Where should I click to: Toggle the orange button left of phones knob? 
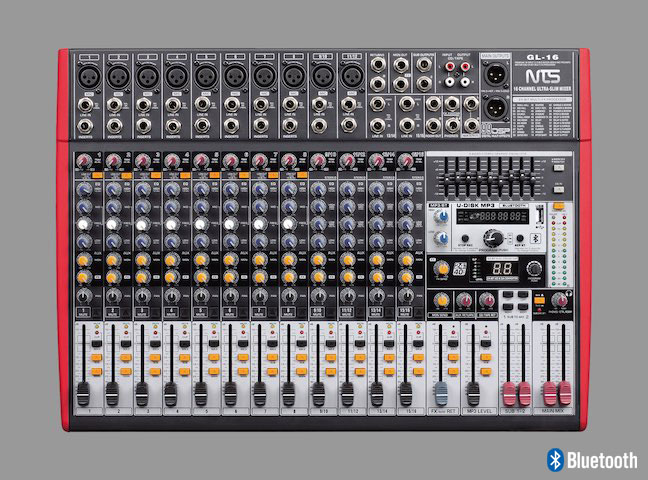point(539,301)
